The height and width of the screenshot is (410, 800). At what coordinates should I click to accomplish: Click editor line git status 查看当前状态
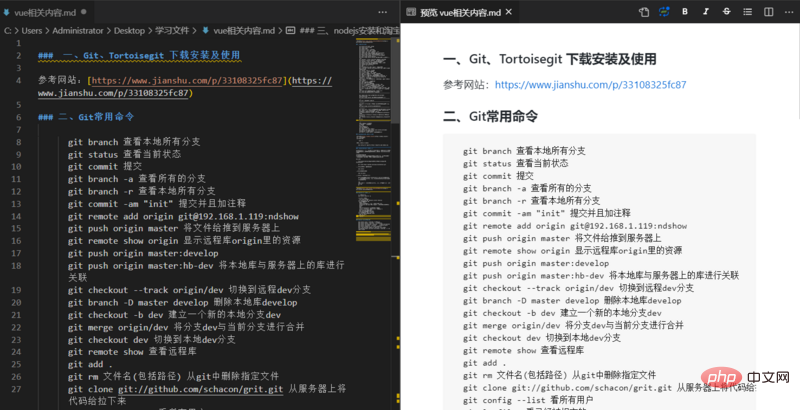(124, 154)
